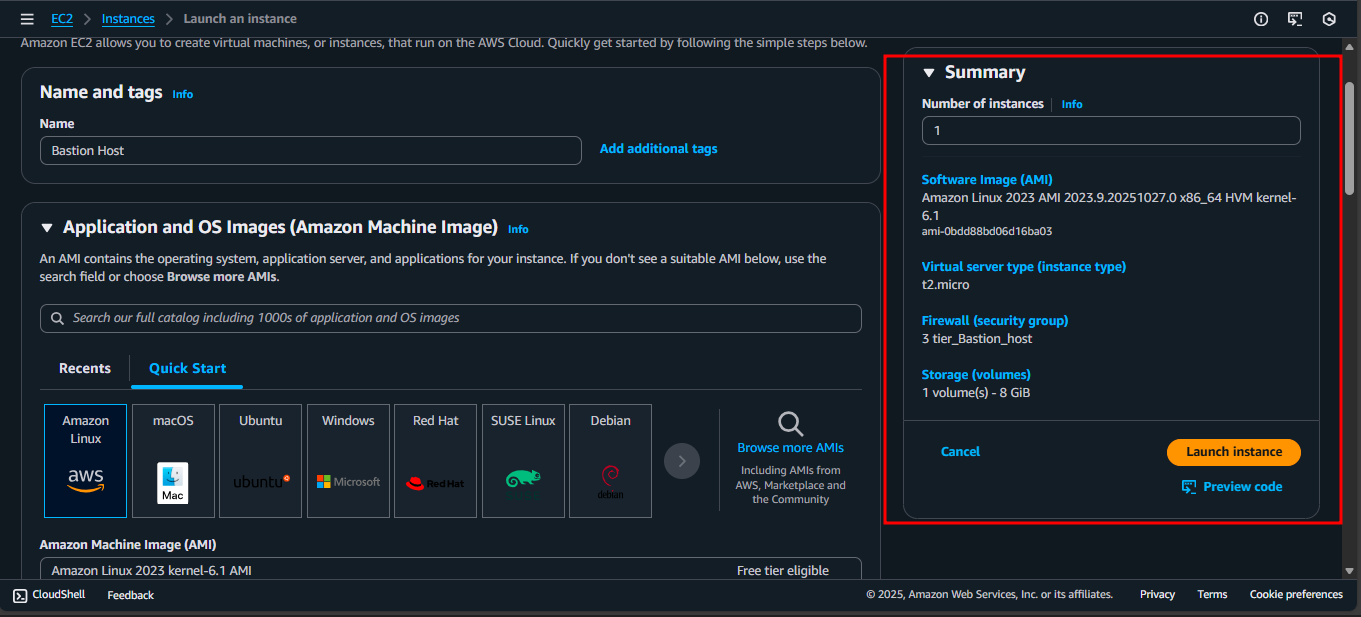Select the Red Hat AMI tile
Image resolution: width=1361 pixels, height=617 pixels.
436,461
